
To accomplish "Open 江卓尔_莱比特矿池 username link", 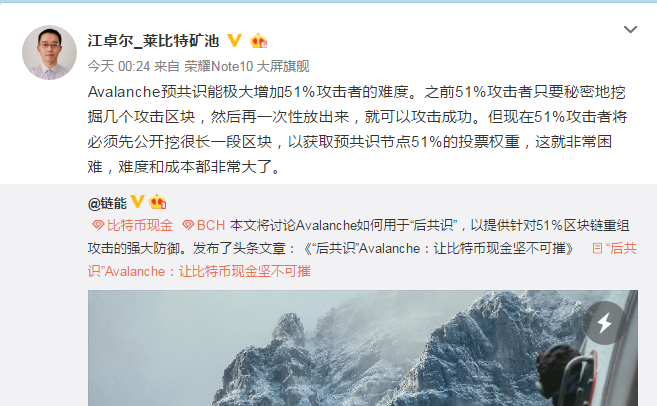I will pyautogui.click(x=153, y=41).
